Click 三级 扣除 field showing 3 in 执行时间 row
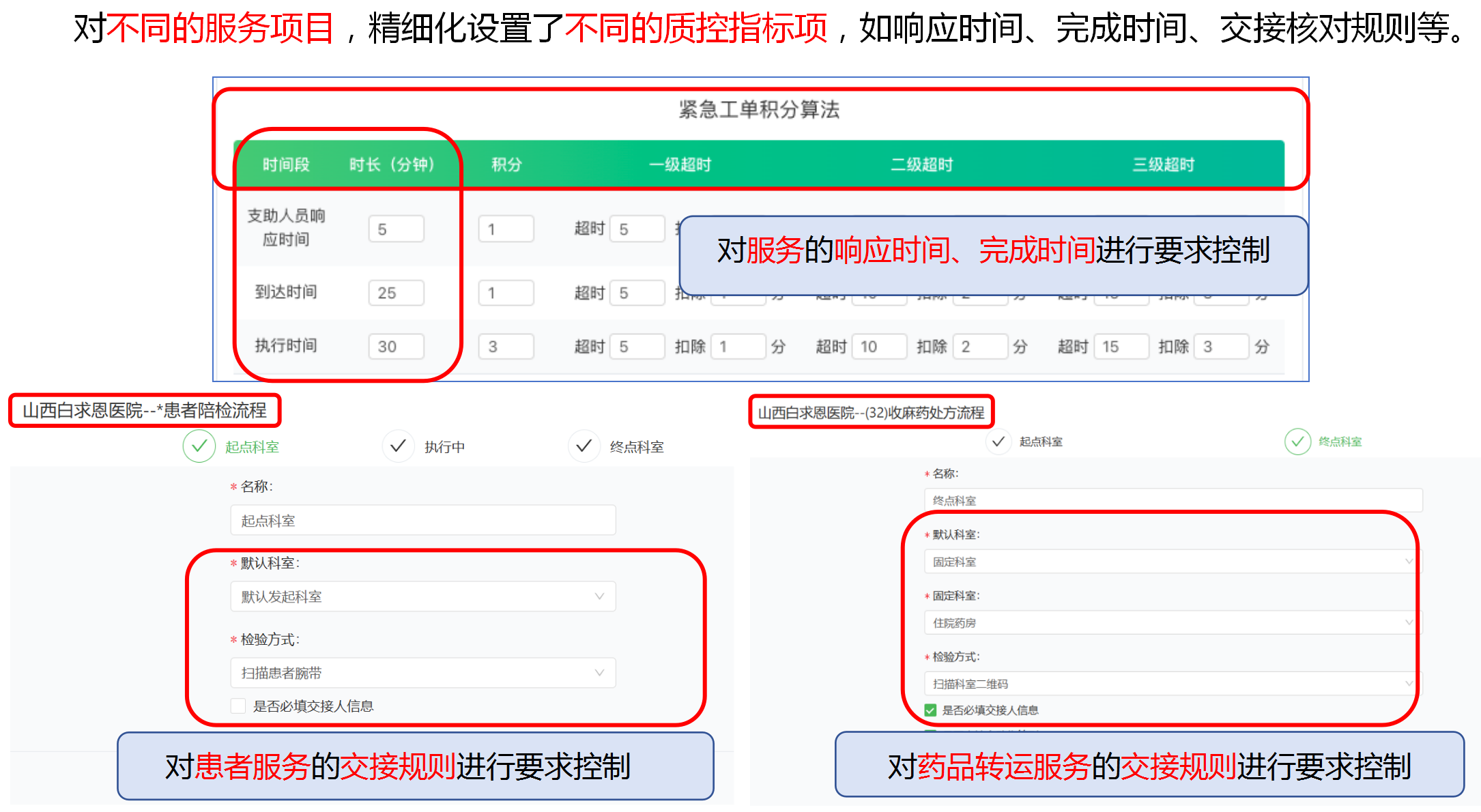Viewport: 1481px width, 812px height. tap(1222, 346)
